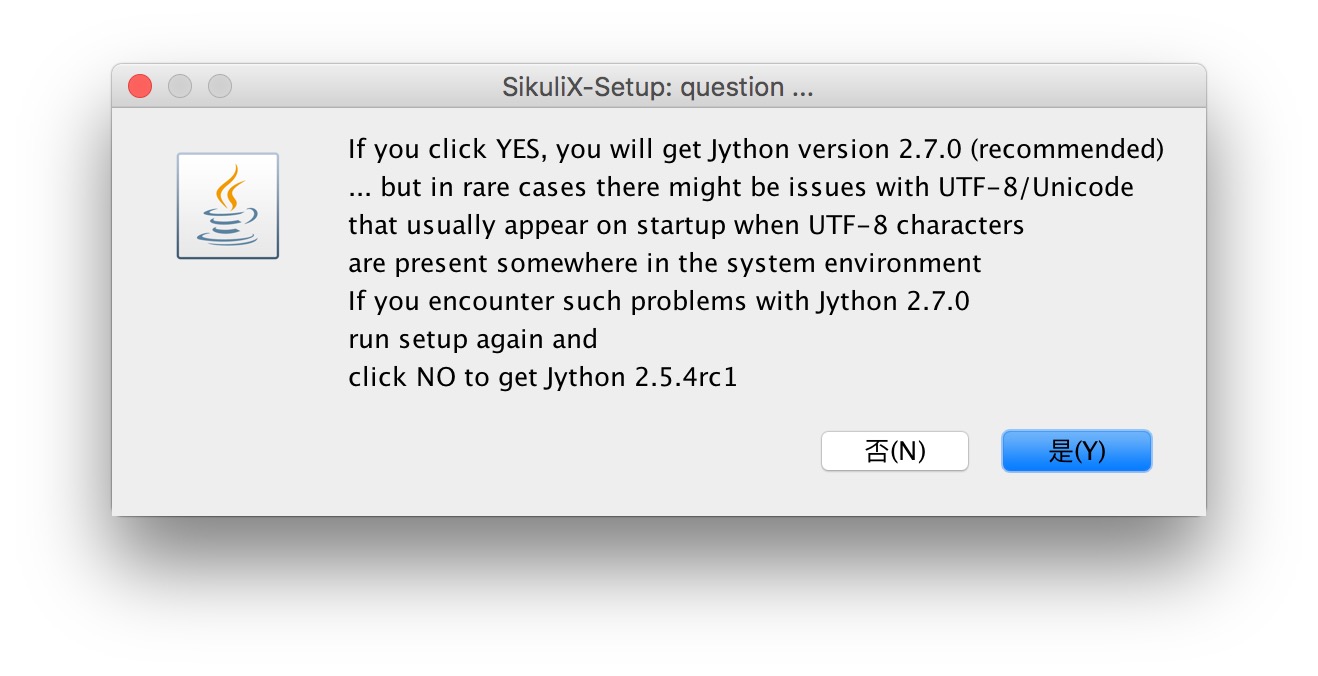Click the "Jython 2.5.4rc1" text
1318x676 pixels.
point(641,378)
